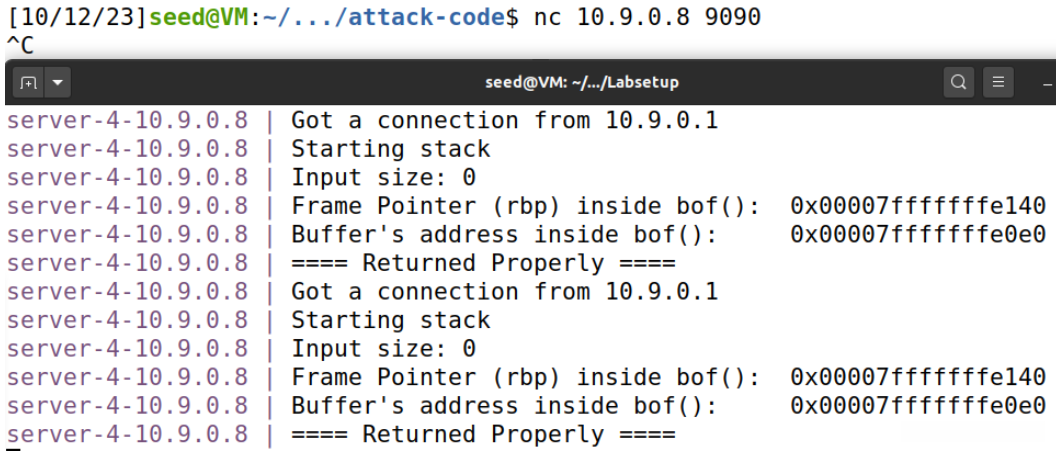Click the green seed@VM prompt text
Image resolution: width=1056 pixels, height=451 pixels.
(200, 19)
